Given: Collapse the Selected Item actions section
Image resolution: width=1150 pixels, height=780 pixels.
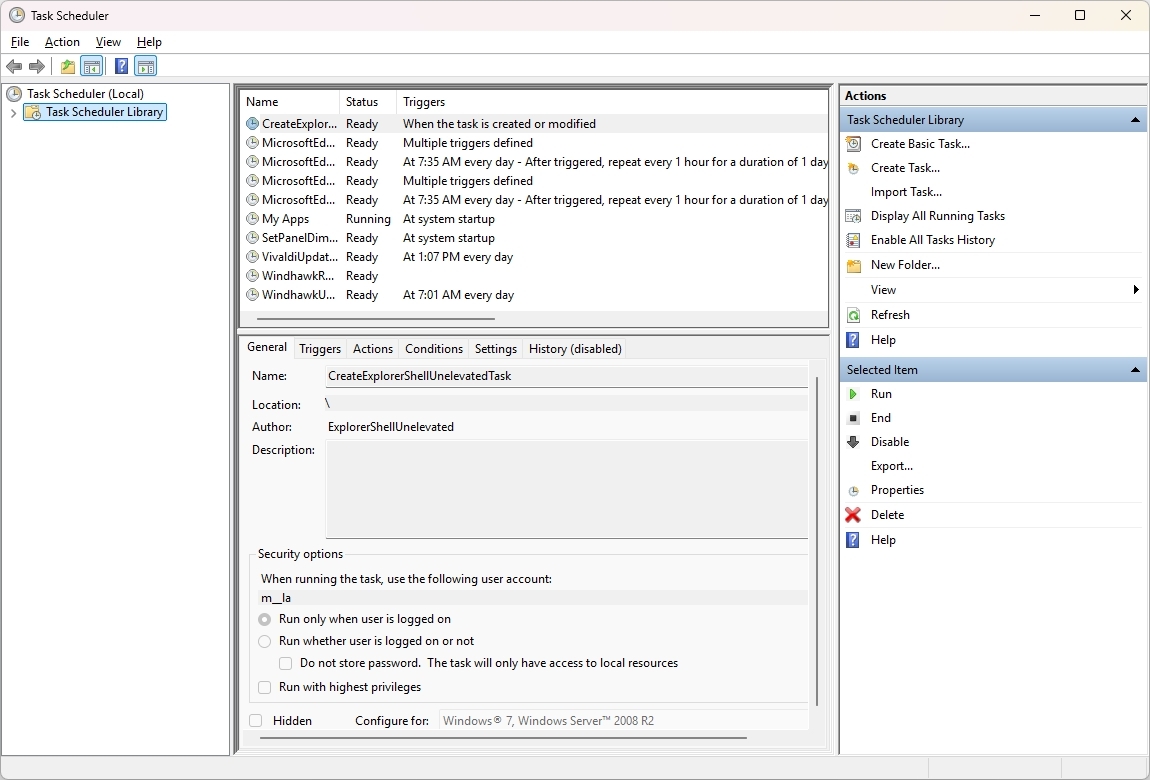Looking at the screenshot, I should click(1135, 369).
